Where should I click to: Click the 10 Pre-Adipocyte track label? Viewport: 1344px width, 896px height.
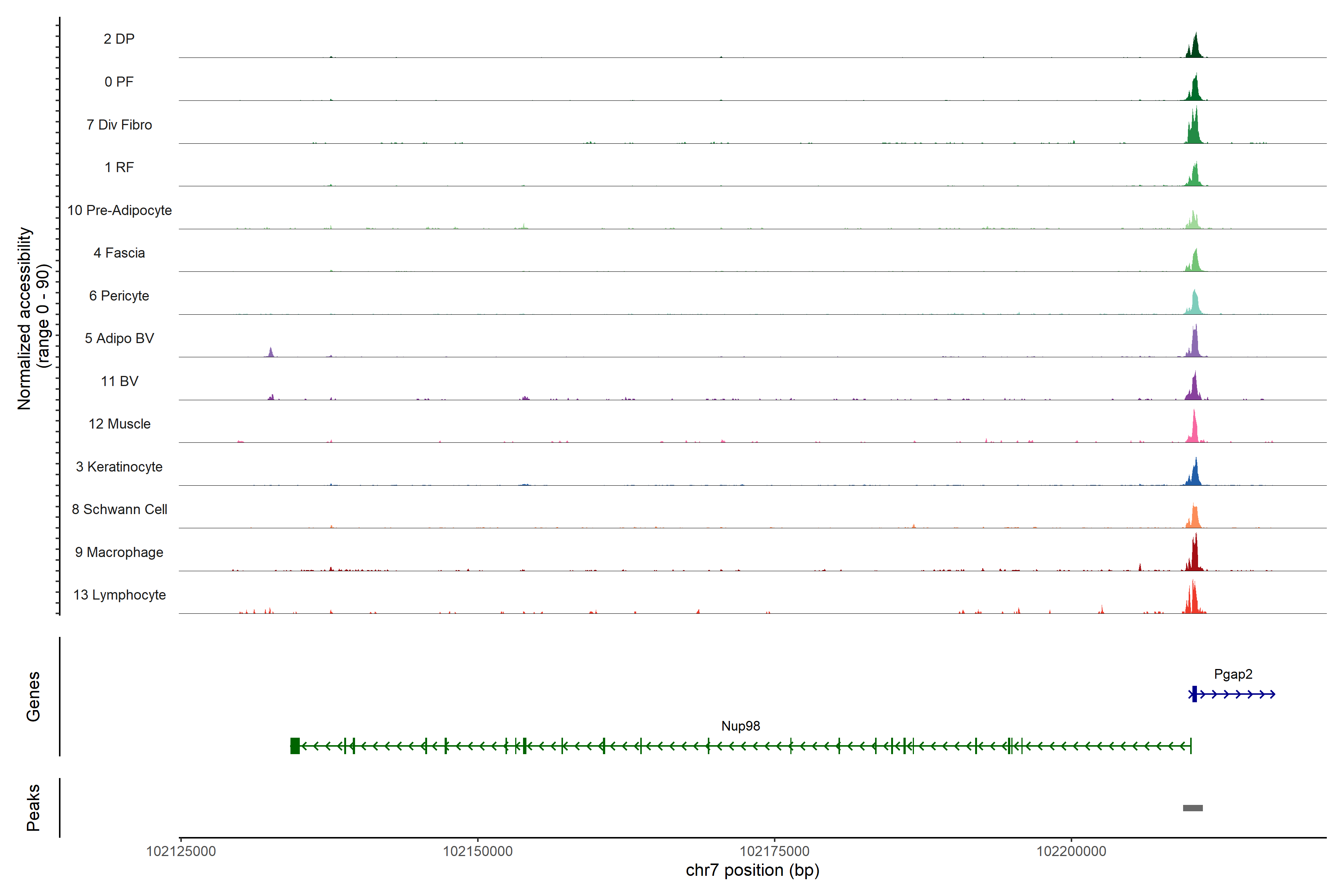point(119,210)
